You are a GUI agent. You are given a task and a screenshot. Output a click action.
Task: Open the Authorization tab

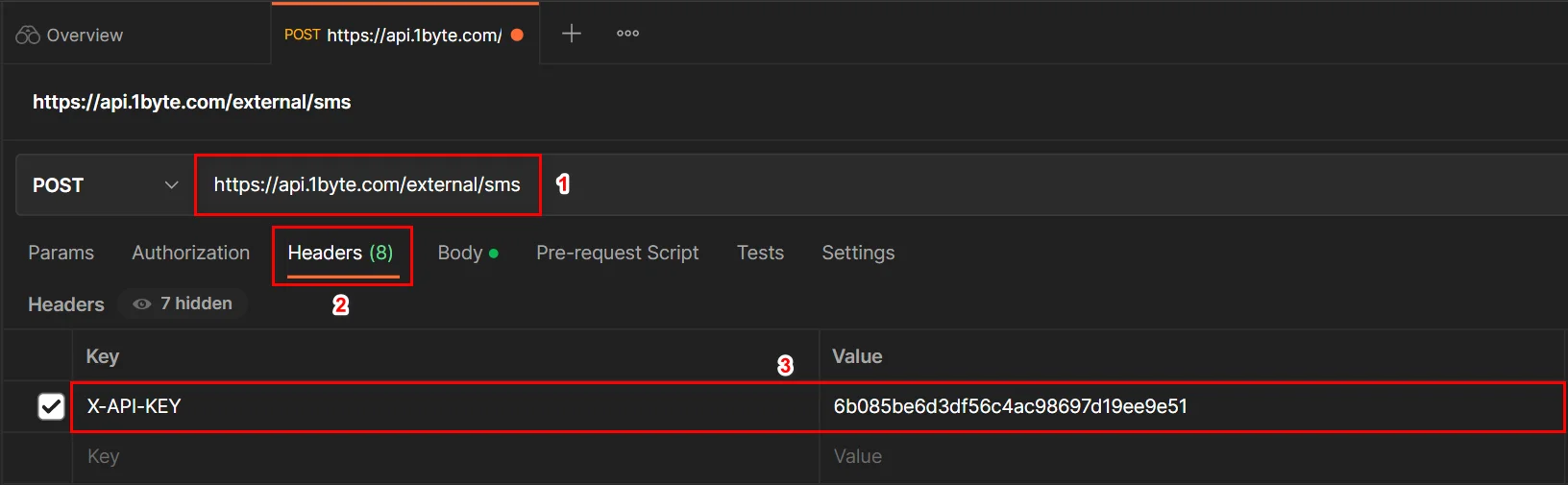pos(191,253)
